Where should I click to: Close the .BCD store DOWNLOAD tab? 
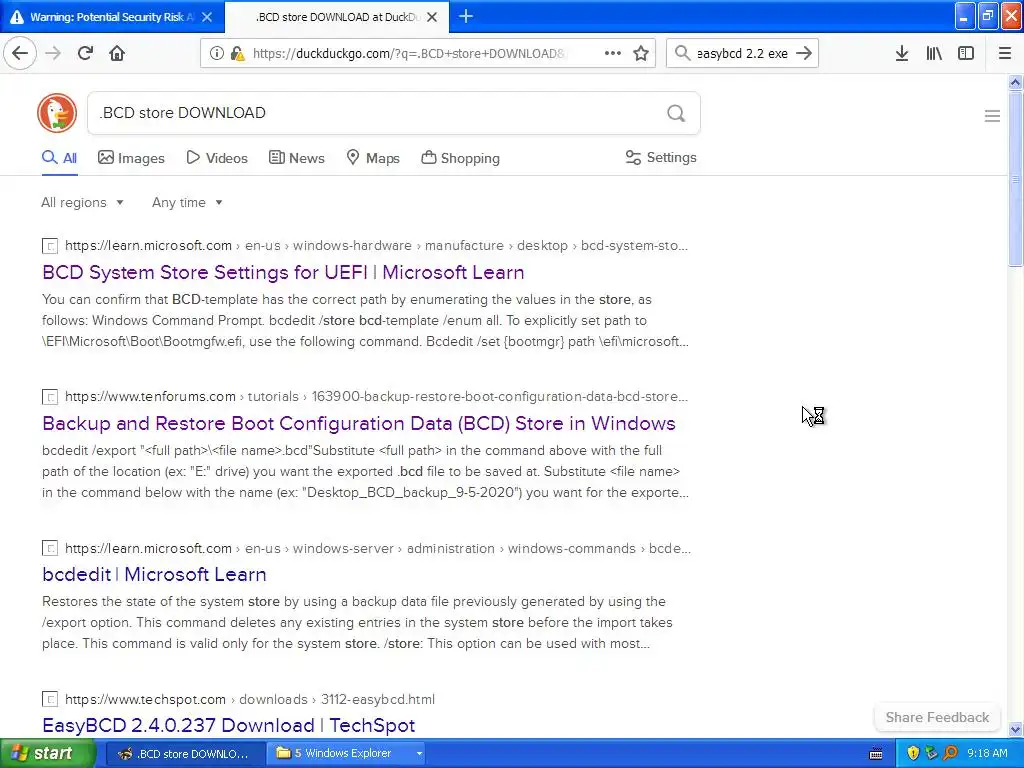tap(432, 17)
